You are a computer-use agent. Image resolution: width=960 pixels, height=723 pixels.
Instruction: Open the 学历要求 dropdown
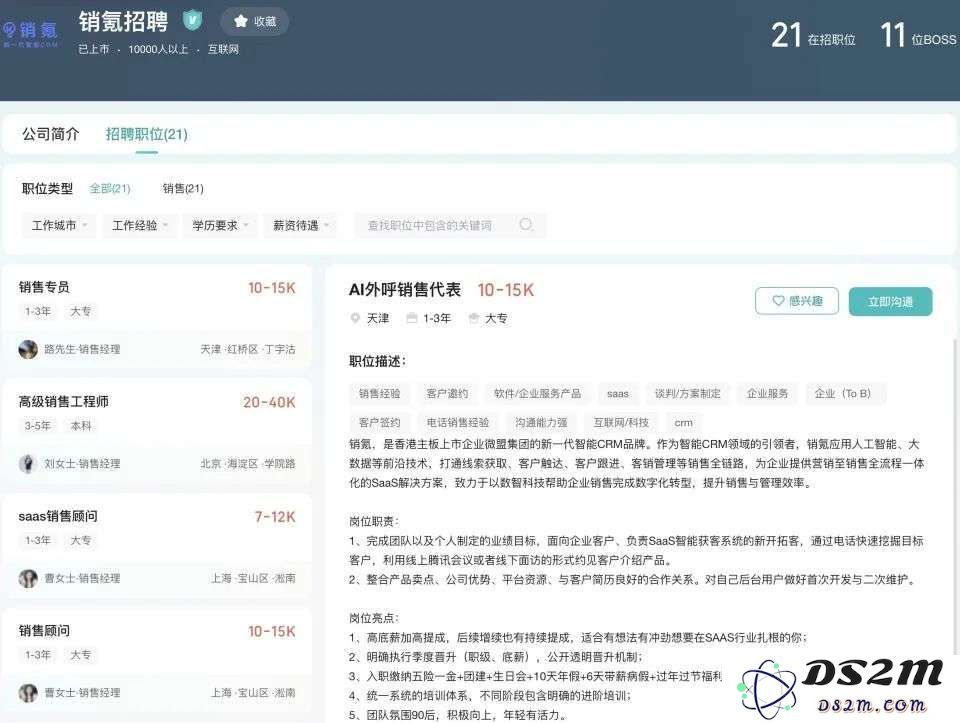click(220, 225)
